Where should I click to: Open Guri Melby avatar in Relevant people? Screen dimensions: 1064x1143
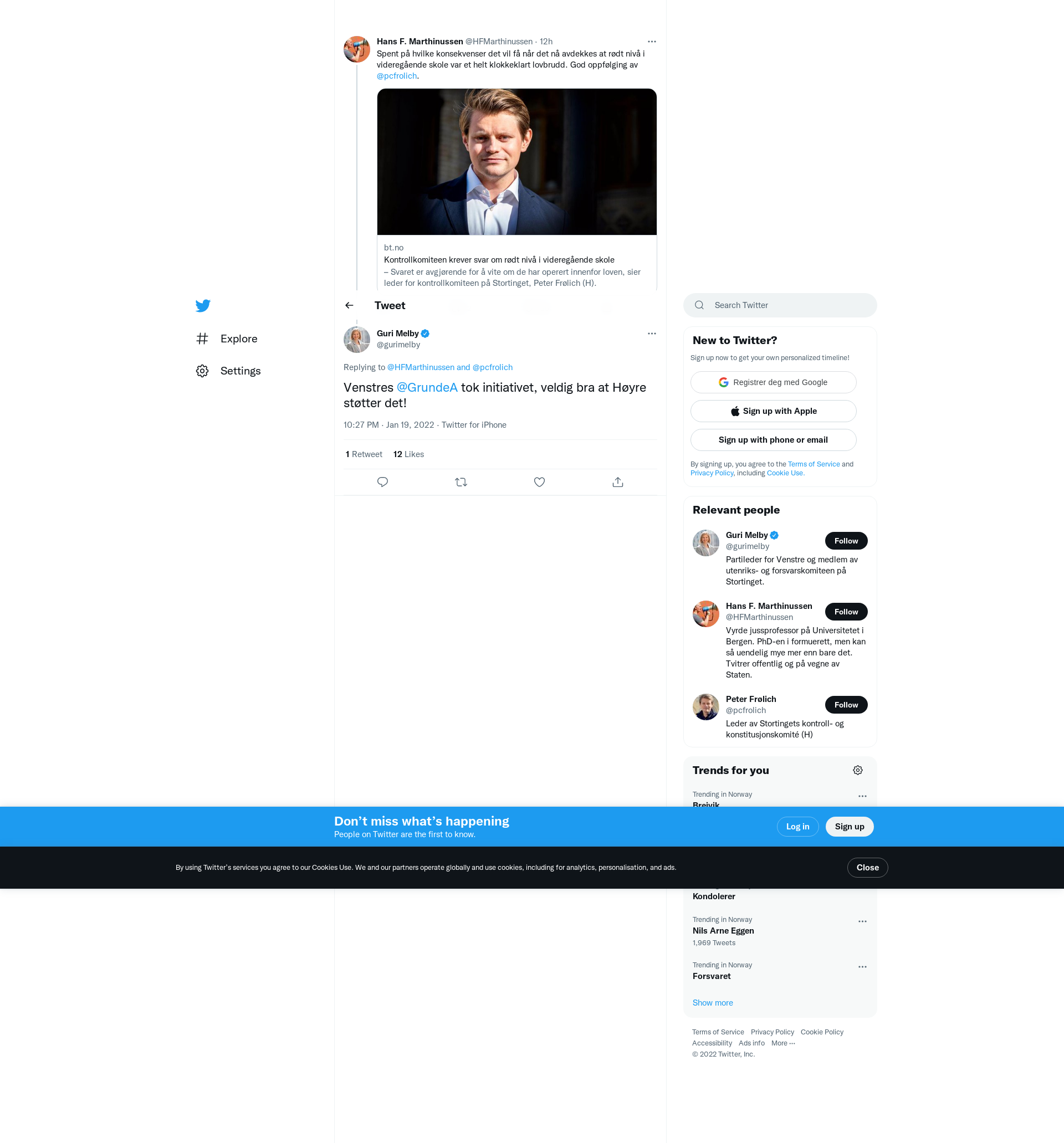click(705, 543)
